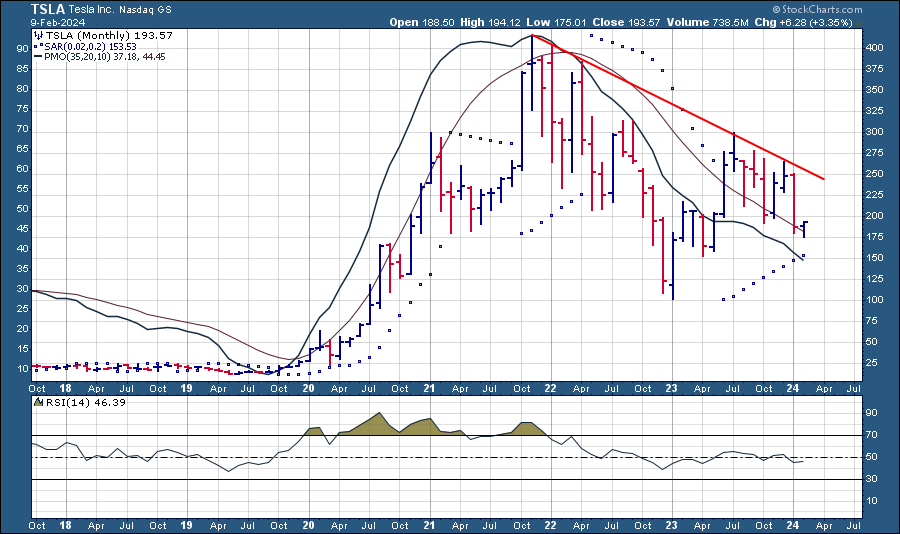The image size is (900, 534).
Task: Click the PMO line legend marker
Action: [38, 57]
